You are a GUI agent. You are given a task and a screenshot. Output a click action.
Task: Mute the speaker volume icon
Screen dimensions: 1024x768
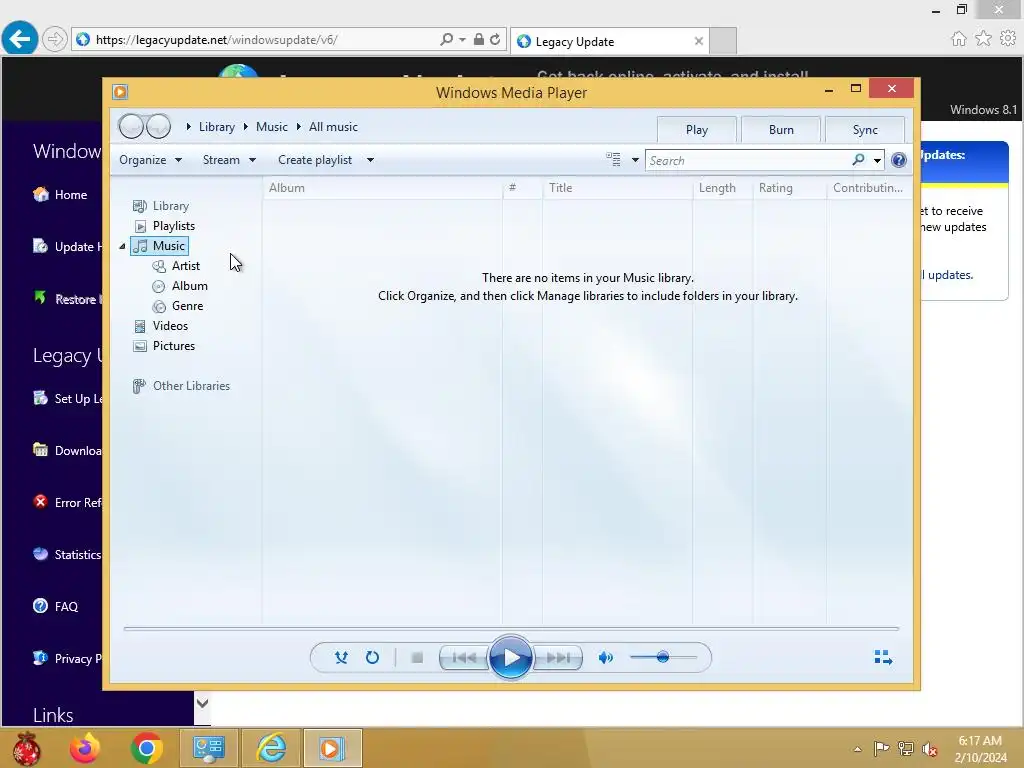pos(605,658)
